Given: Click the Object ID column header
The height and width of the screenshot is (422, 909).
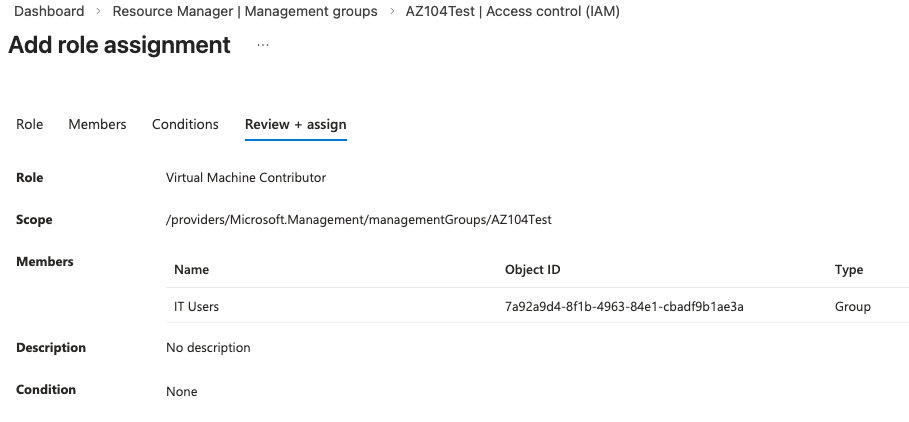Looking at the screenshot, I should point(539,270).
